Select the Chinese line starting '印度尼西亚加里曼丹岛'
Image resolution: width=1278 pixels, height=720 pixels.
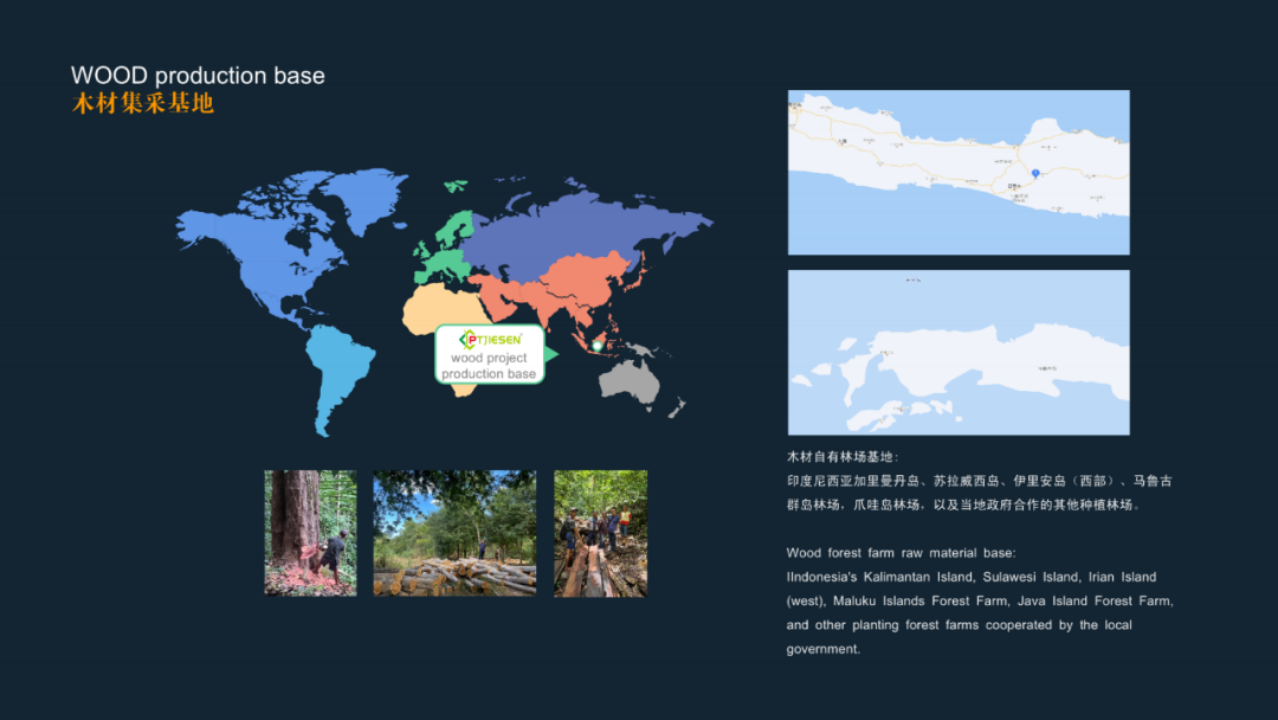click(979, 481)
